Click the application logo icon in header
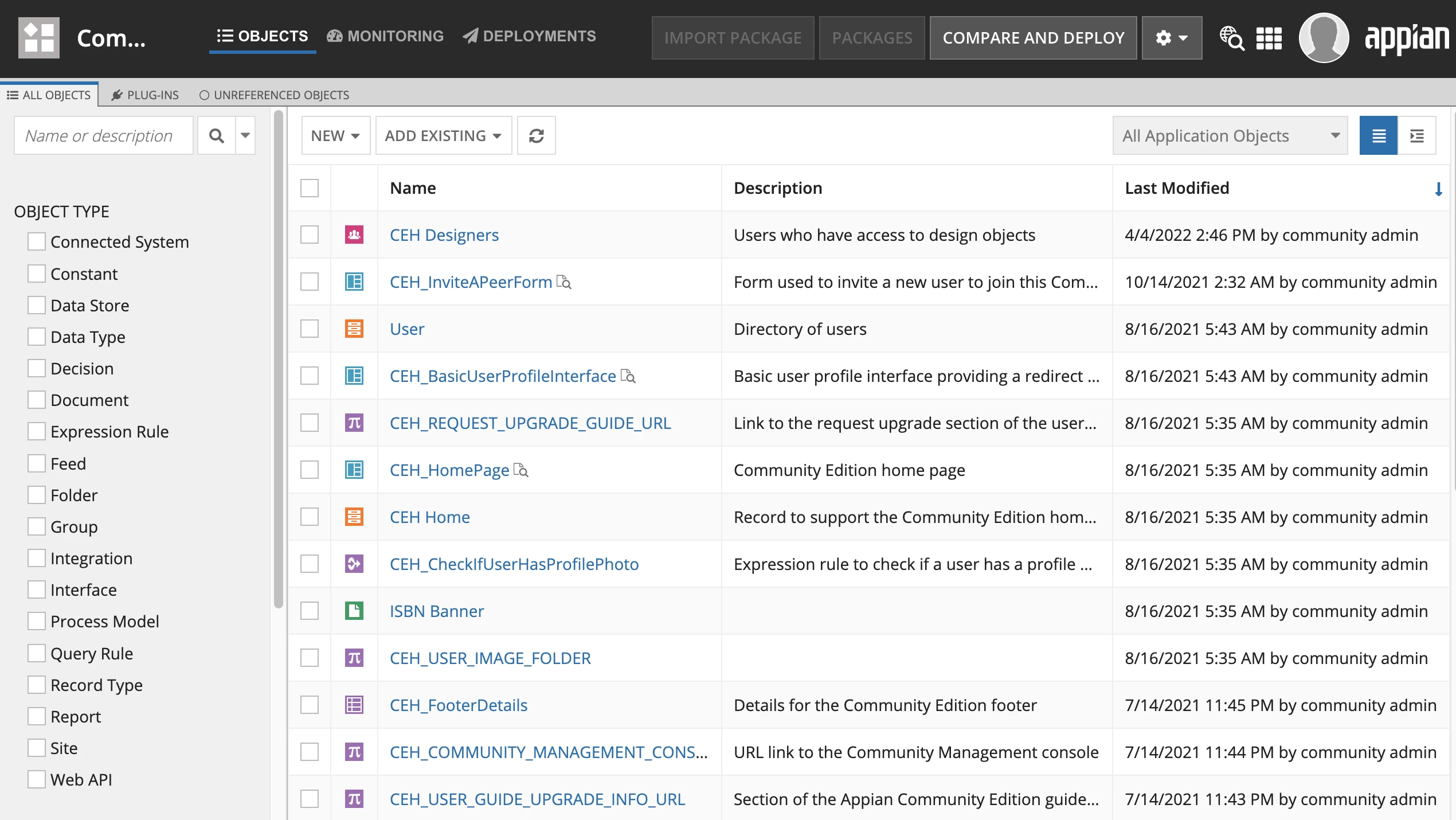 (x=39, y=38)
